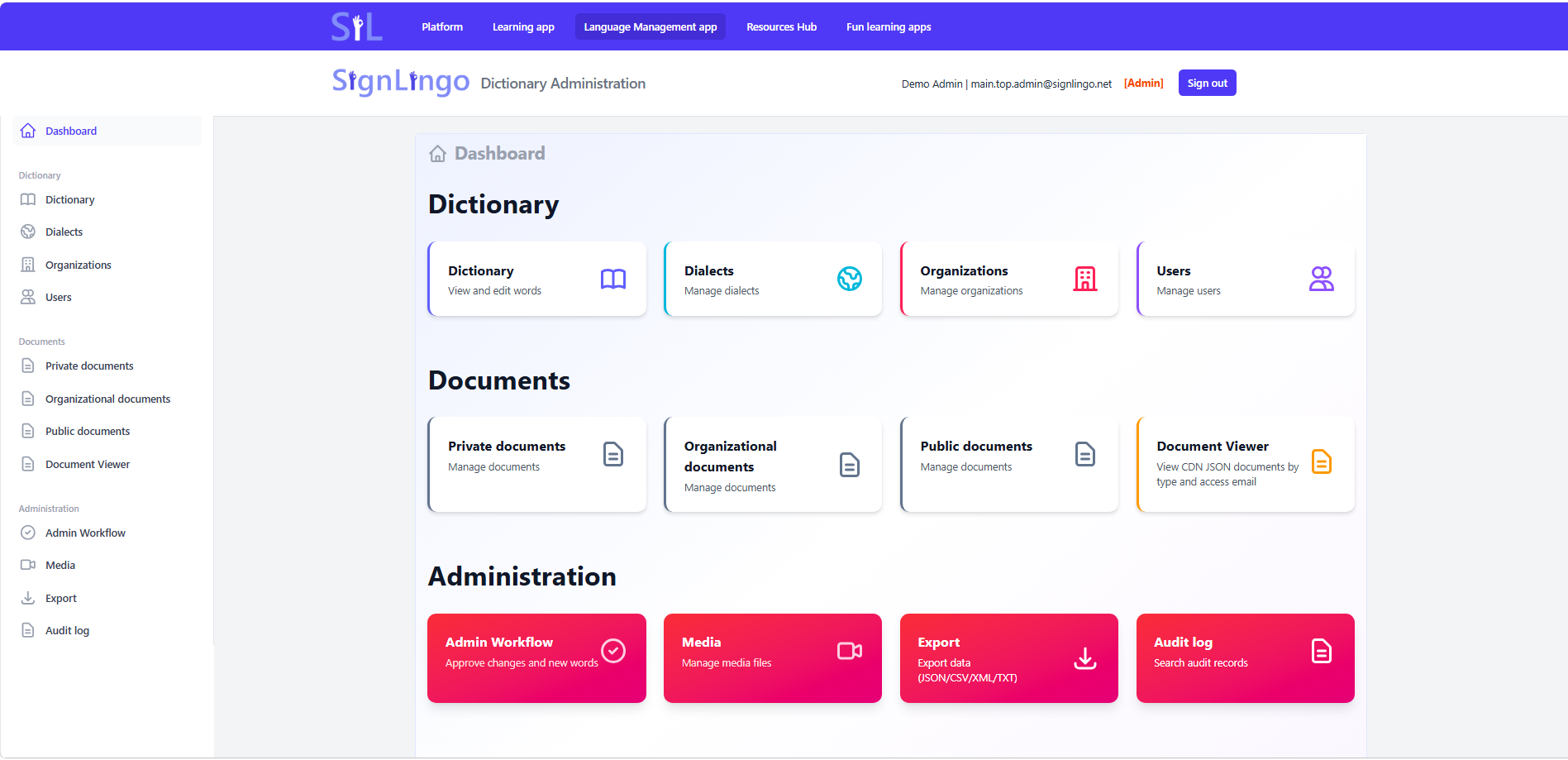Click the sidebar Organizations building icon
1568x760 pixels.
tap(28, 265)
